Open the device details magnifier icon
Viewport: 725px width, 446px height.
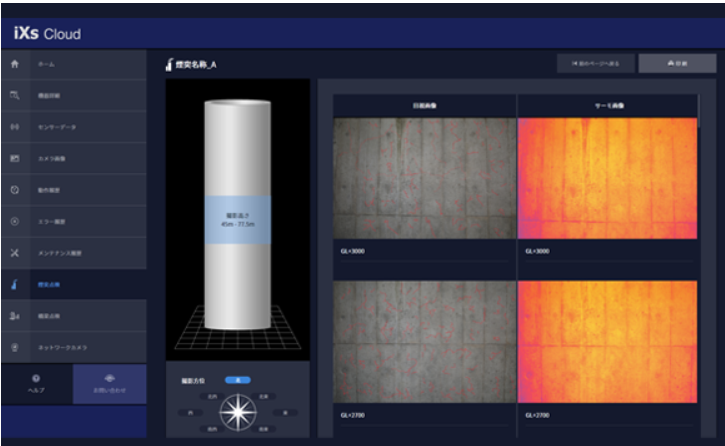[x=14, y=96]
